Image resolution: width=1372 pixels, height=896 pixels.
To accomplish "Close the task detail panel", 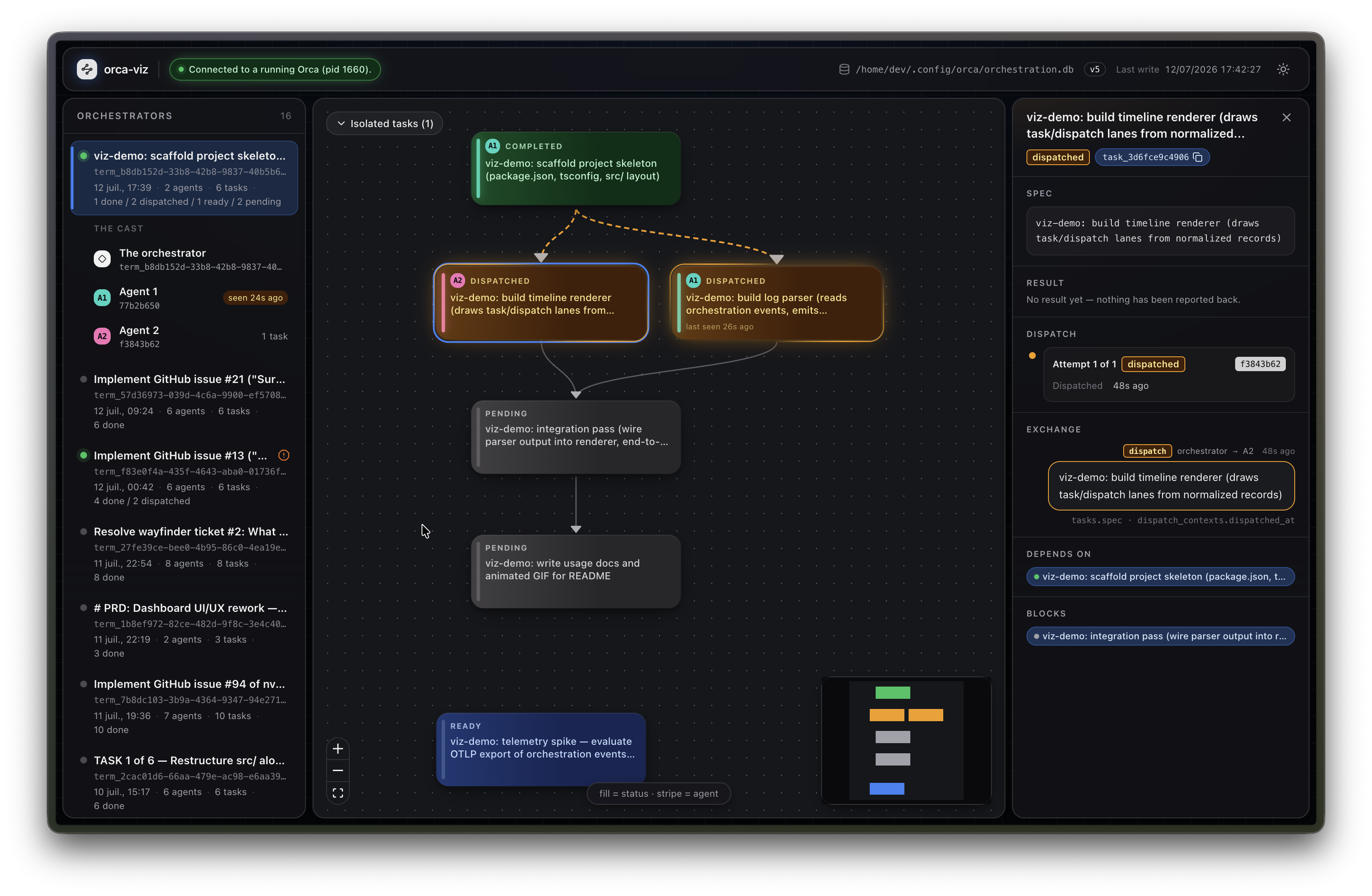I will 1287,117.
